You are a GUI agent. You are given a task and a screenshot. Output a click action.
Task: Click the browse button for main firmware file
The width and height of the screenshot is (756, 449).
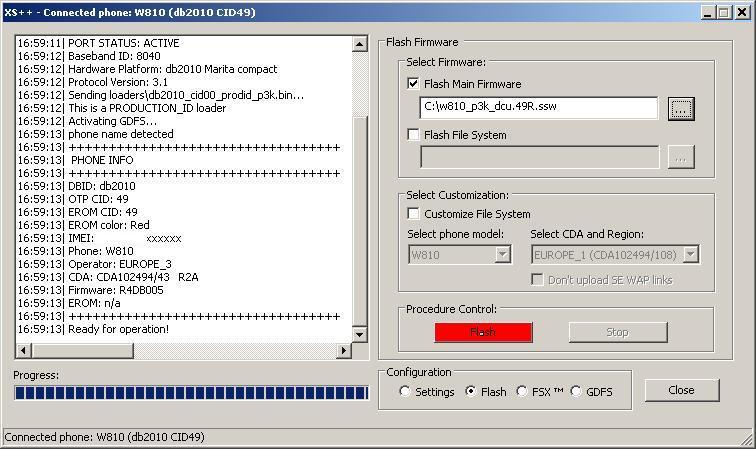tap(681, 109)
